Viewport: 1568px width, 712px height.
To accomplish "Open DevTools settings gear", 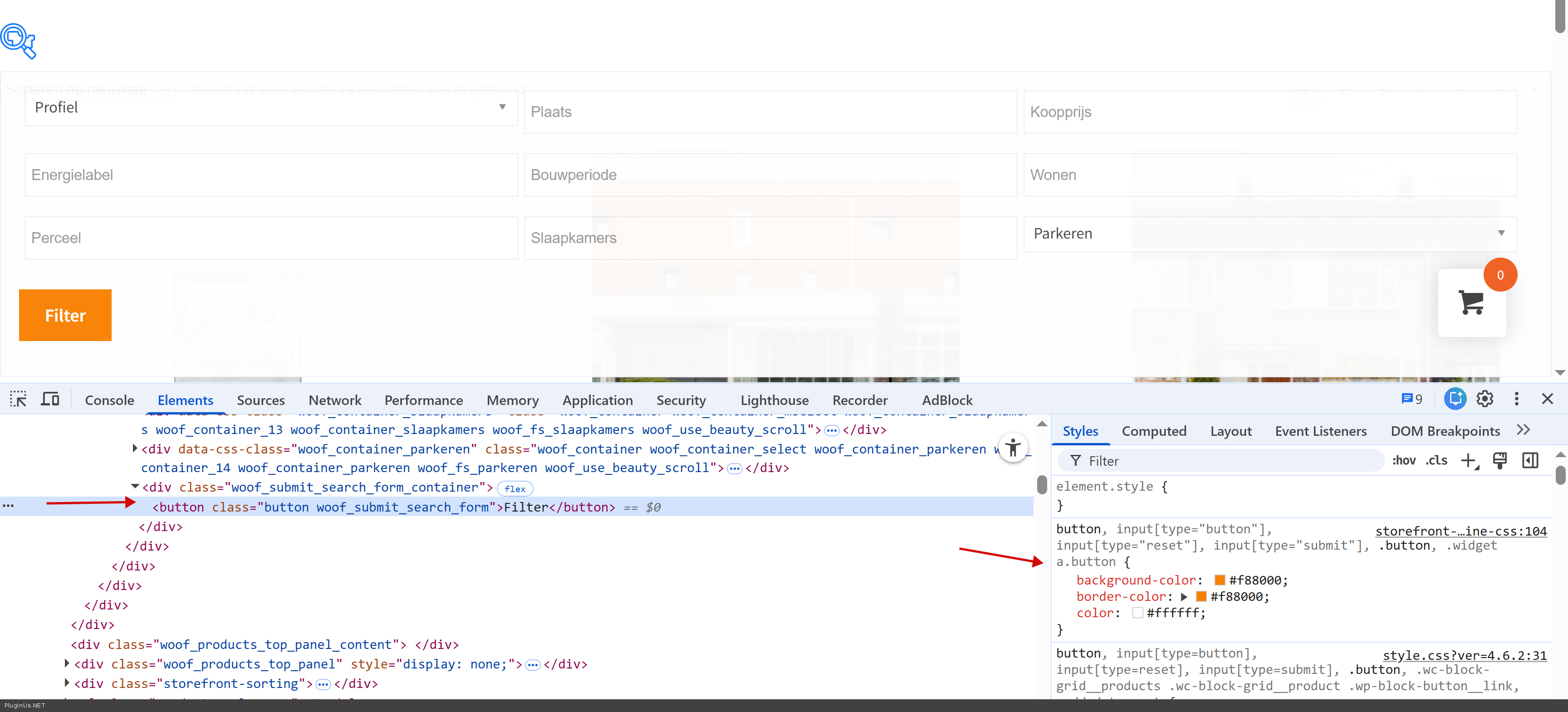I will coord(1485,399).
